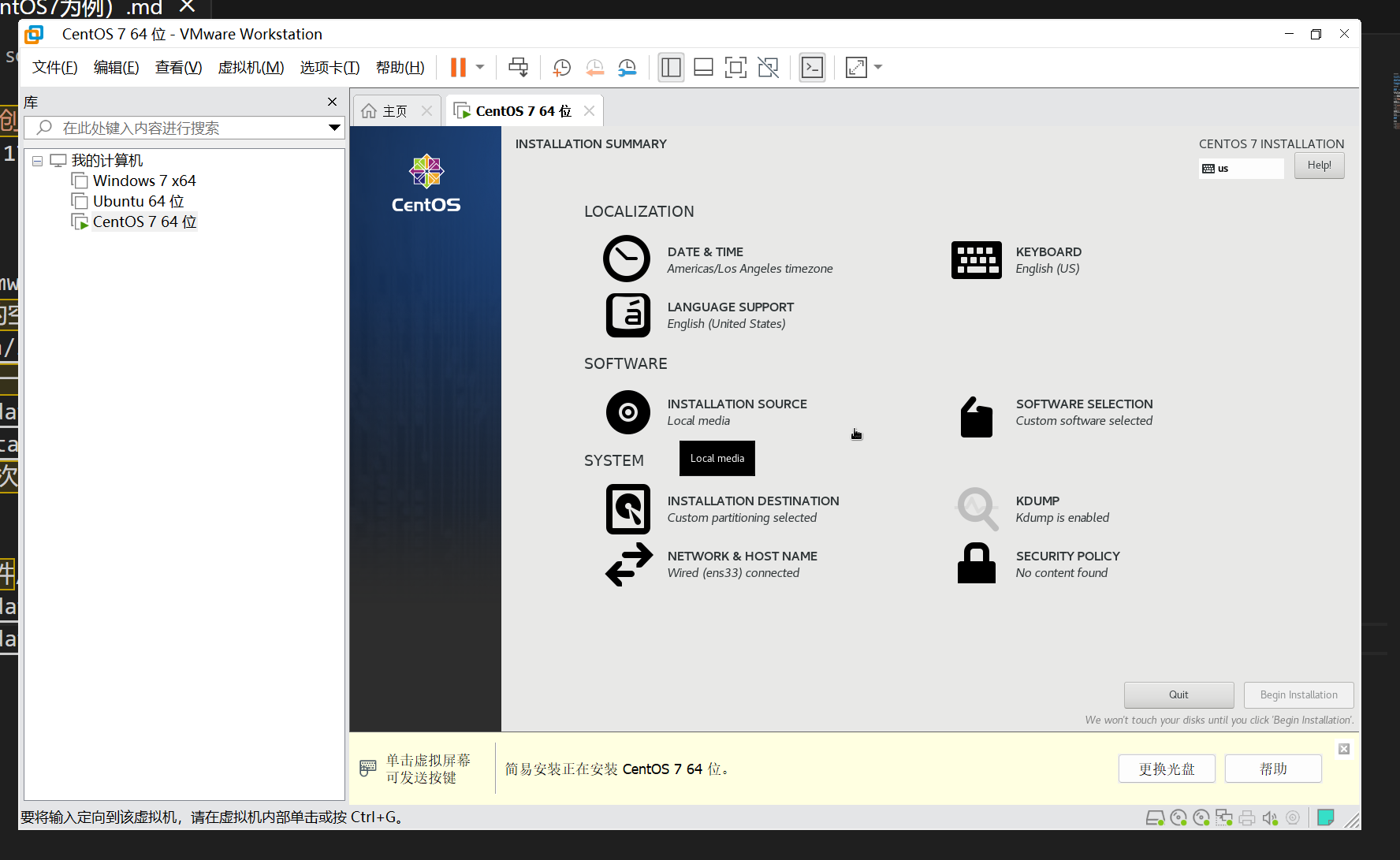Image resolution: width=1400 pixels, height=860 pixels.
Task: Open the 编辑(E) menu
Action: (x=116, y=68)
